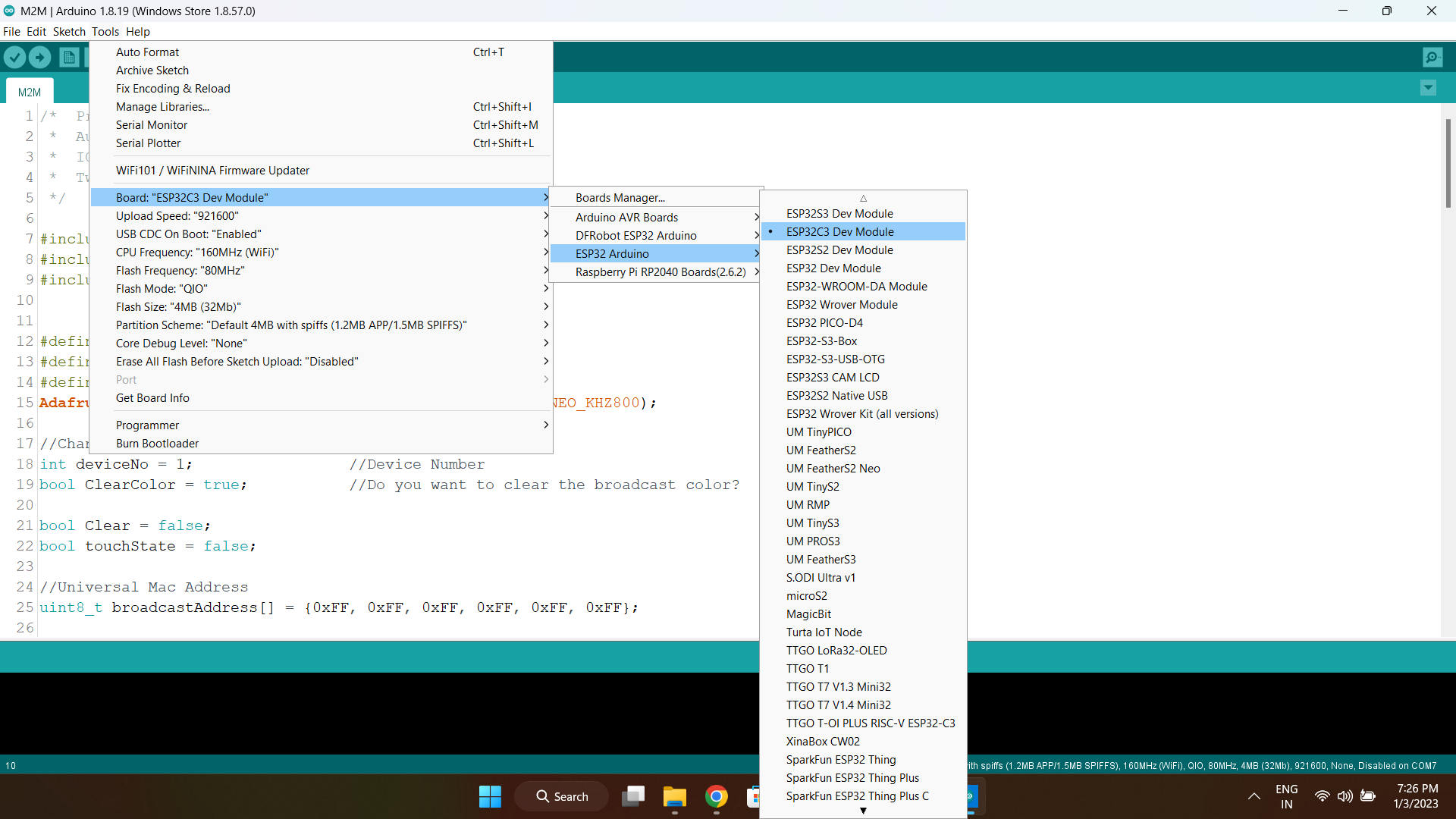Toggle the USB CDC On Boot setting

tap(187, 234)
